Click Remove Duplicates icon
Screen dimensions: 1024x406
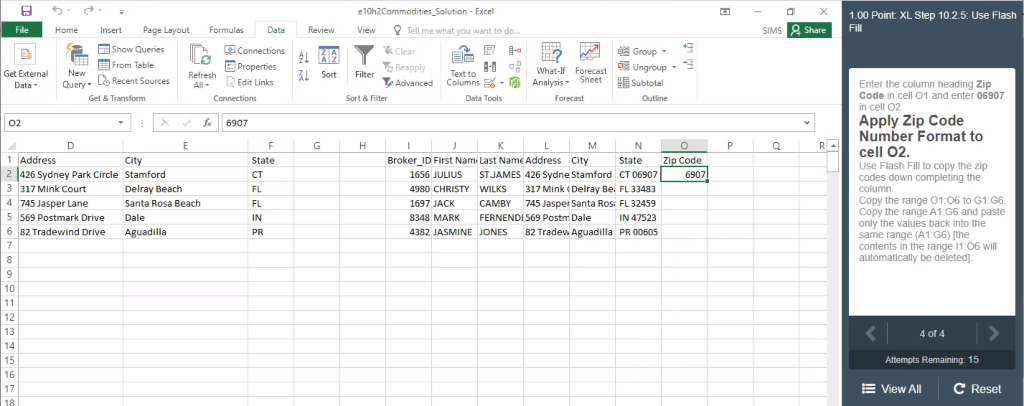point(490,66)
